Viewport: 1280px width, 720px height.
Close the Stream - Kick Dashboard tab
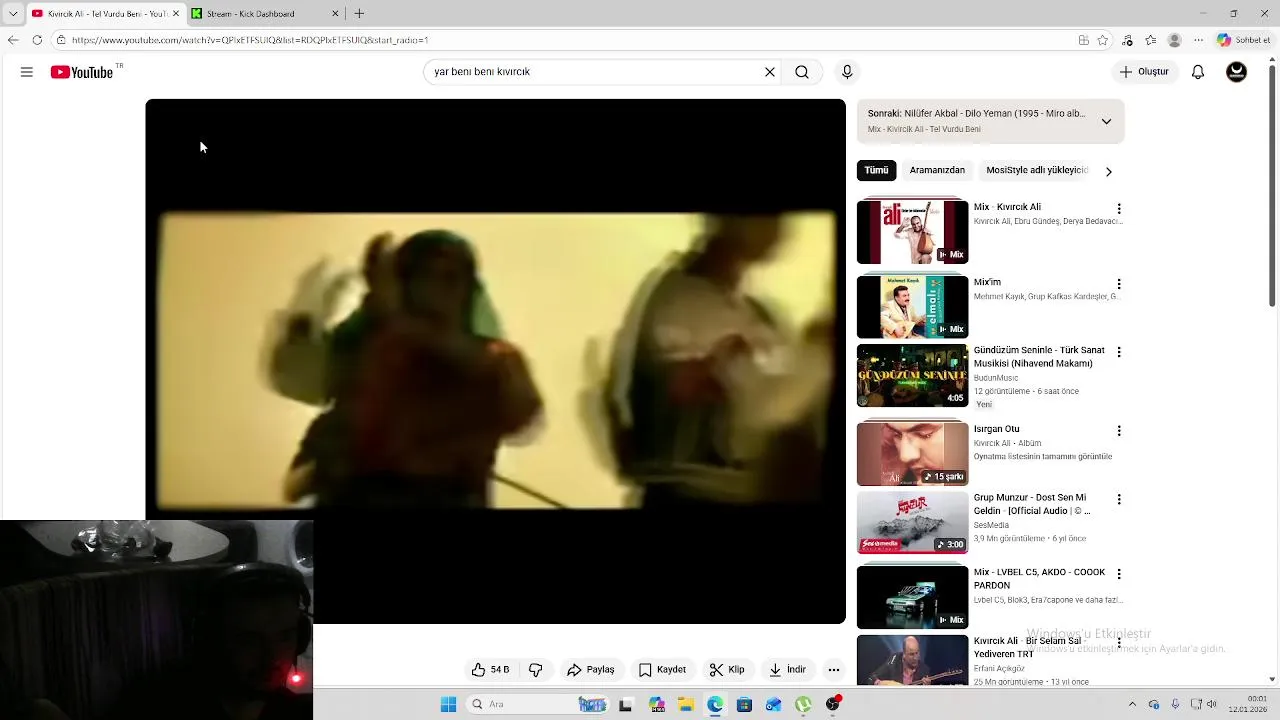pyautogui.click(x=335, y=14)
